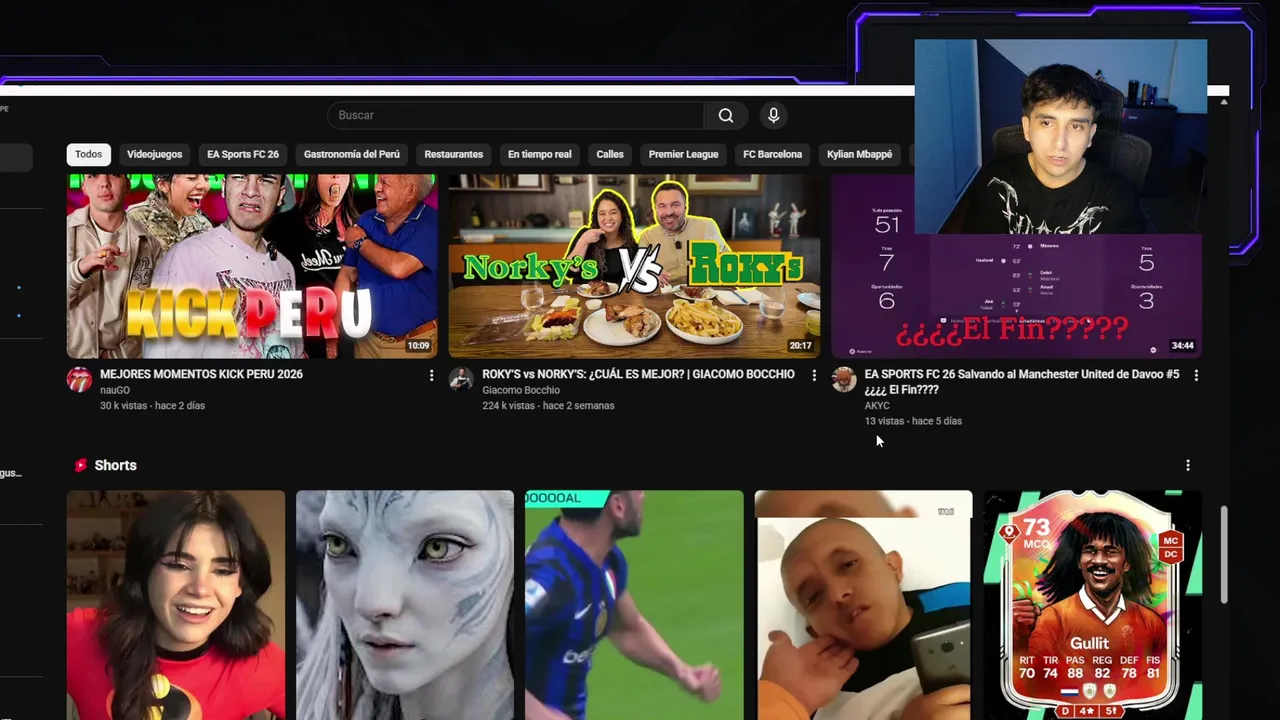Click the AKYC channel name

[x=877, y=406]
